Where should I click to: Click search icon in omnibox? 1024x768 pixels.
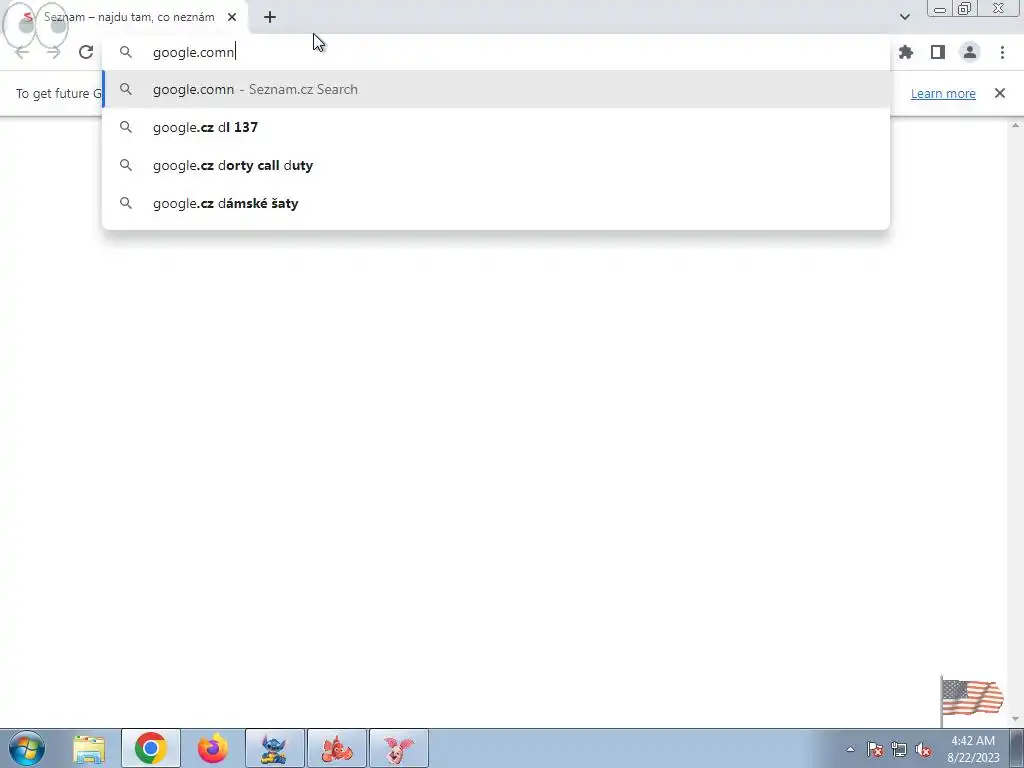point(126,52)
